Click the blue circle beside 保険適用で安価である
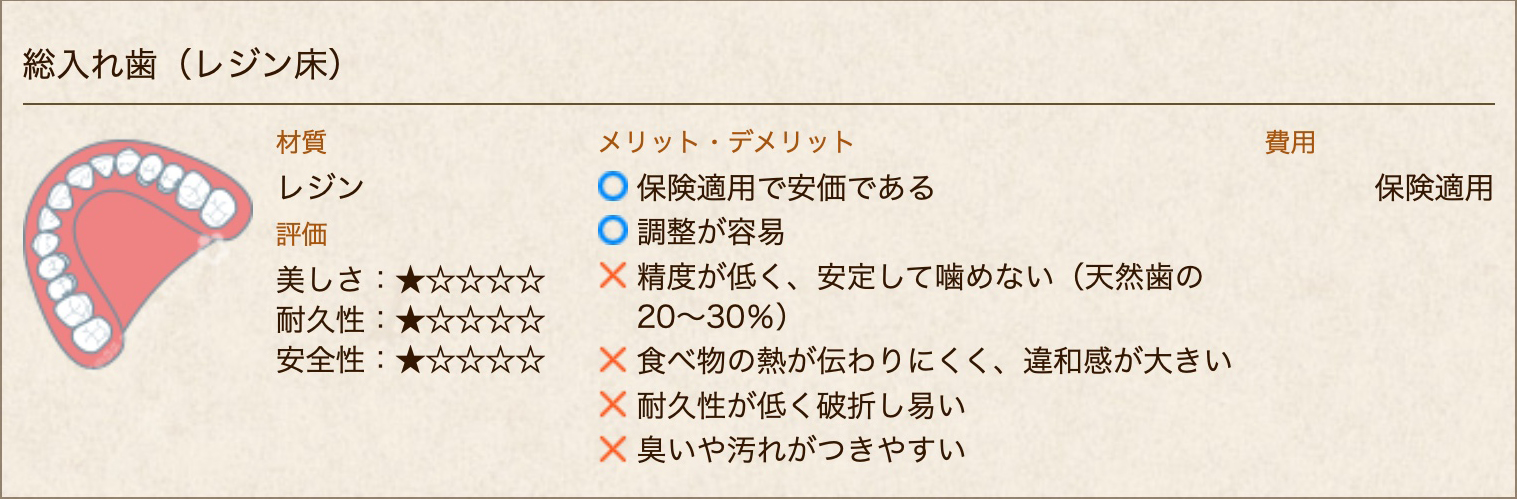Image resolution: width=1517 pixels, height=499 pixels. (x=612, y=186)
